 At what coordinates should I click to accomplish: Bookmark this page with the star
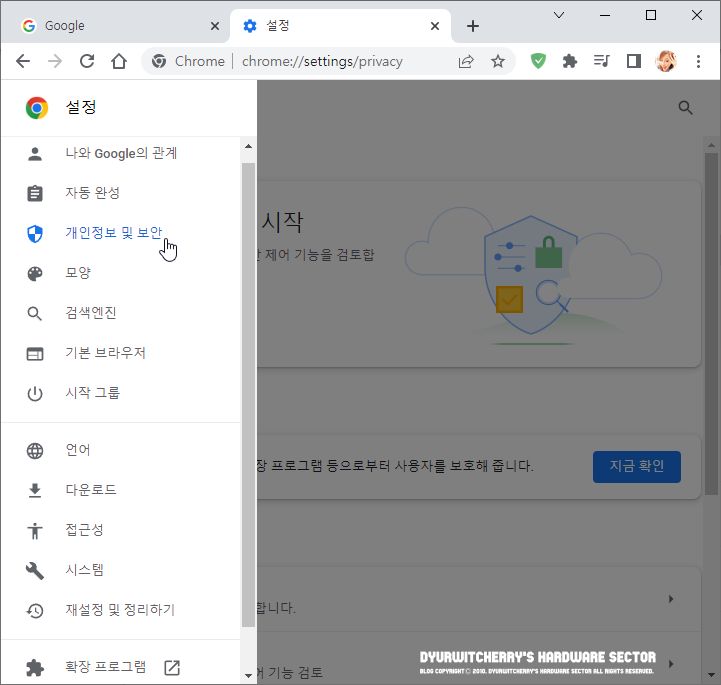498,61
